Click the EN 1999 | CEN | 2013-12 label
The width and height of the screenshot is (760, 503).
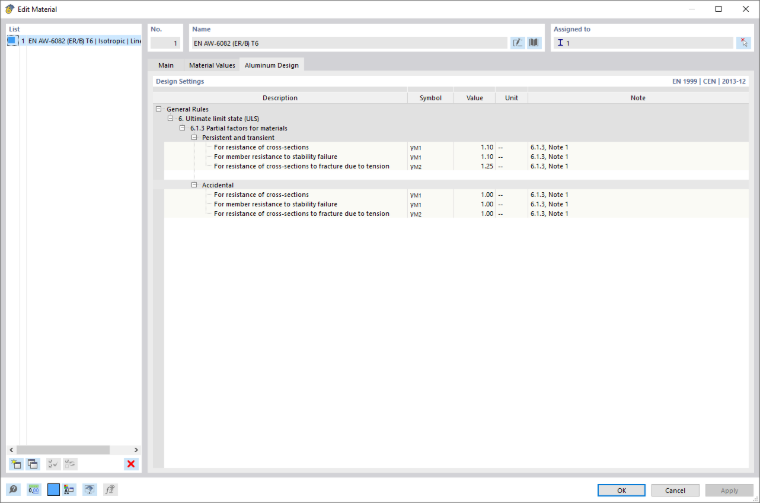(x=709, y=81)
